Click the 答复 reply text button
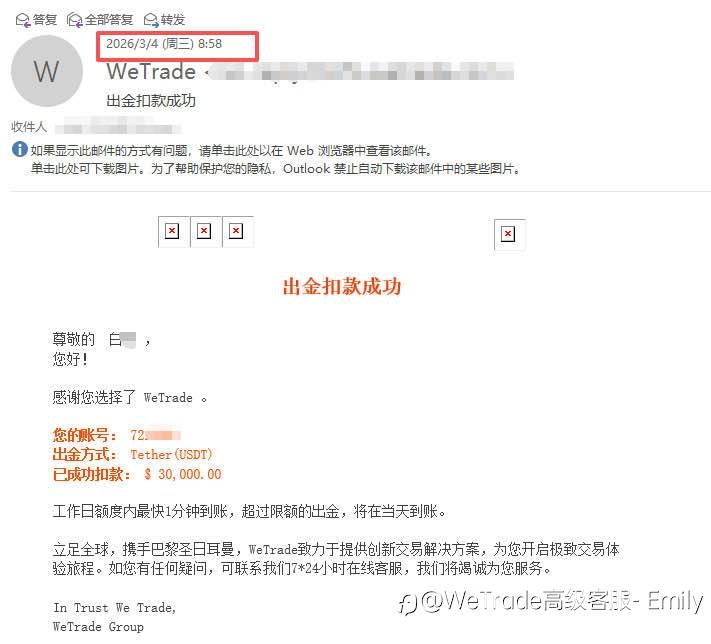This screenshot has width=711, height=644. [x=45, y=20]
